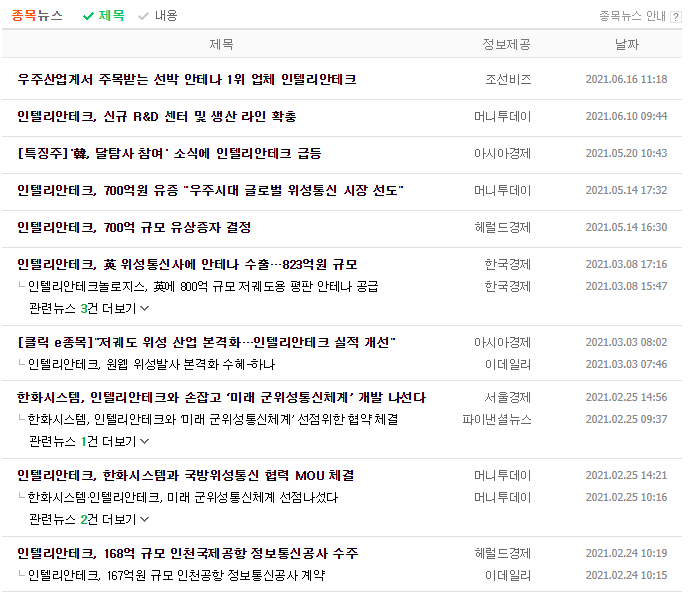Open sub-article 167억원 규모 인천공항 정보통신공사 계약
Viewport: 693px width, 595px height.
(x=176, y=576)
